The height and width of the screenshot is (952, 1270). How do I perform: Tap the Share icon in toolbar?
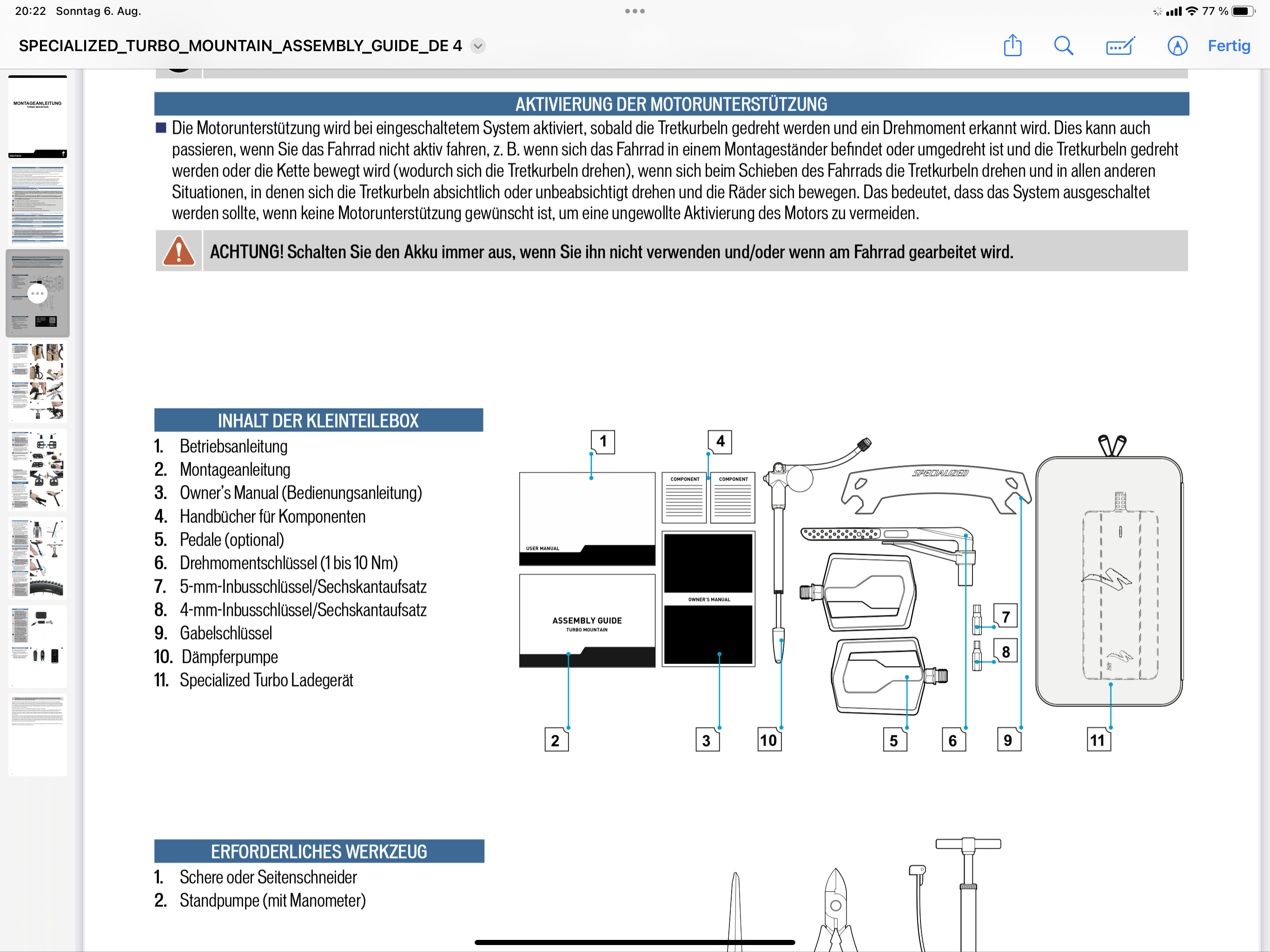coord(1012,46)
